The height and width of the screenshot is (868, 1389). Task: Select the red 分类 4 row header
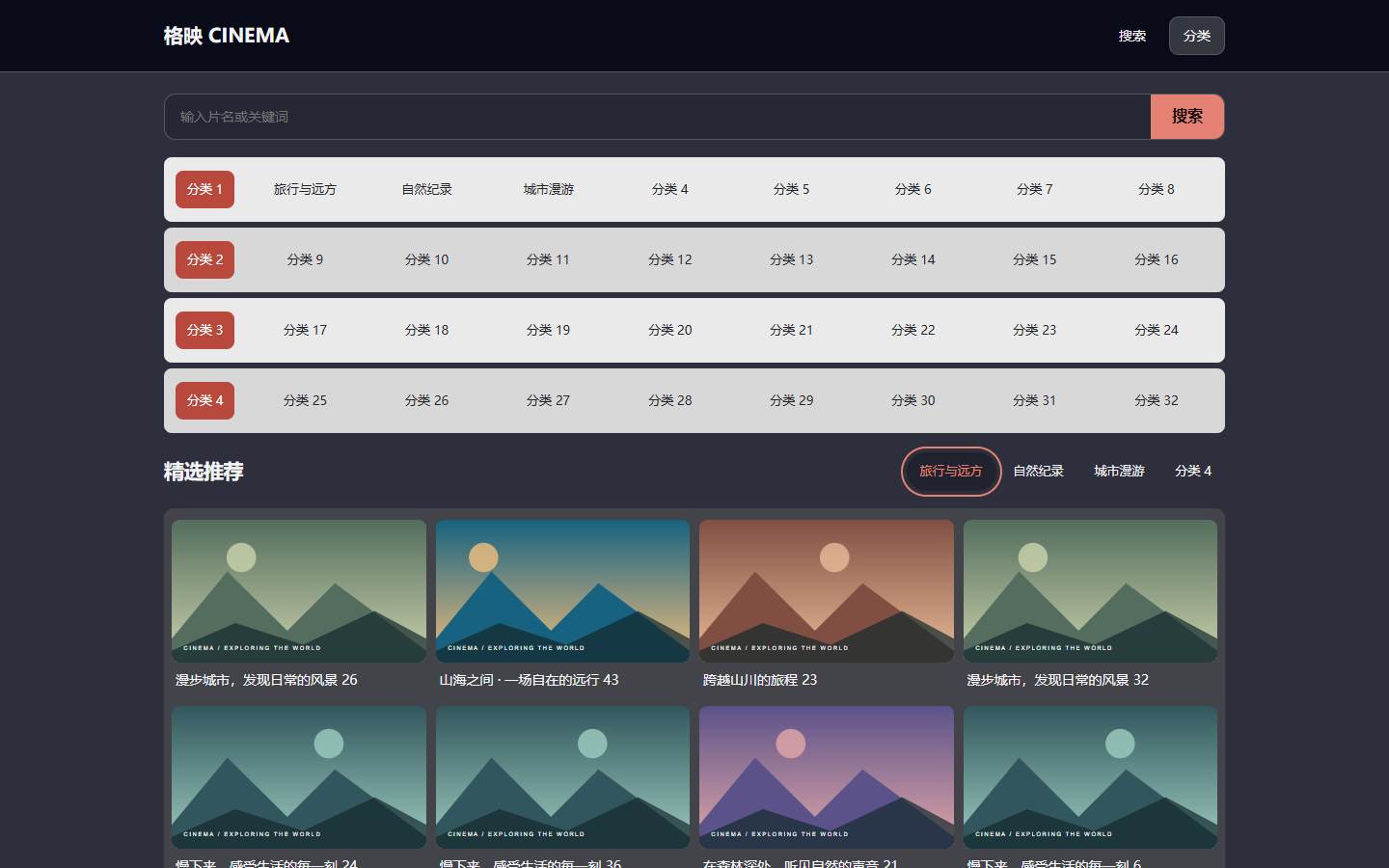pos(204,400)
